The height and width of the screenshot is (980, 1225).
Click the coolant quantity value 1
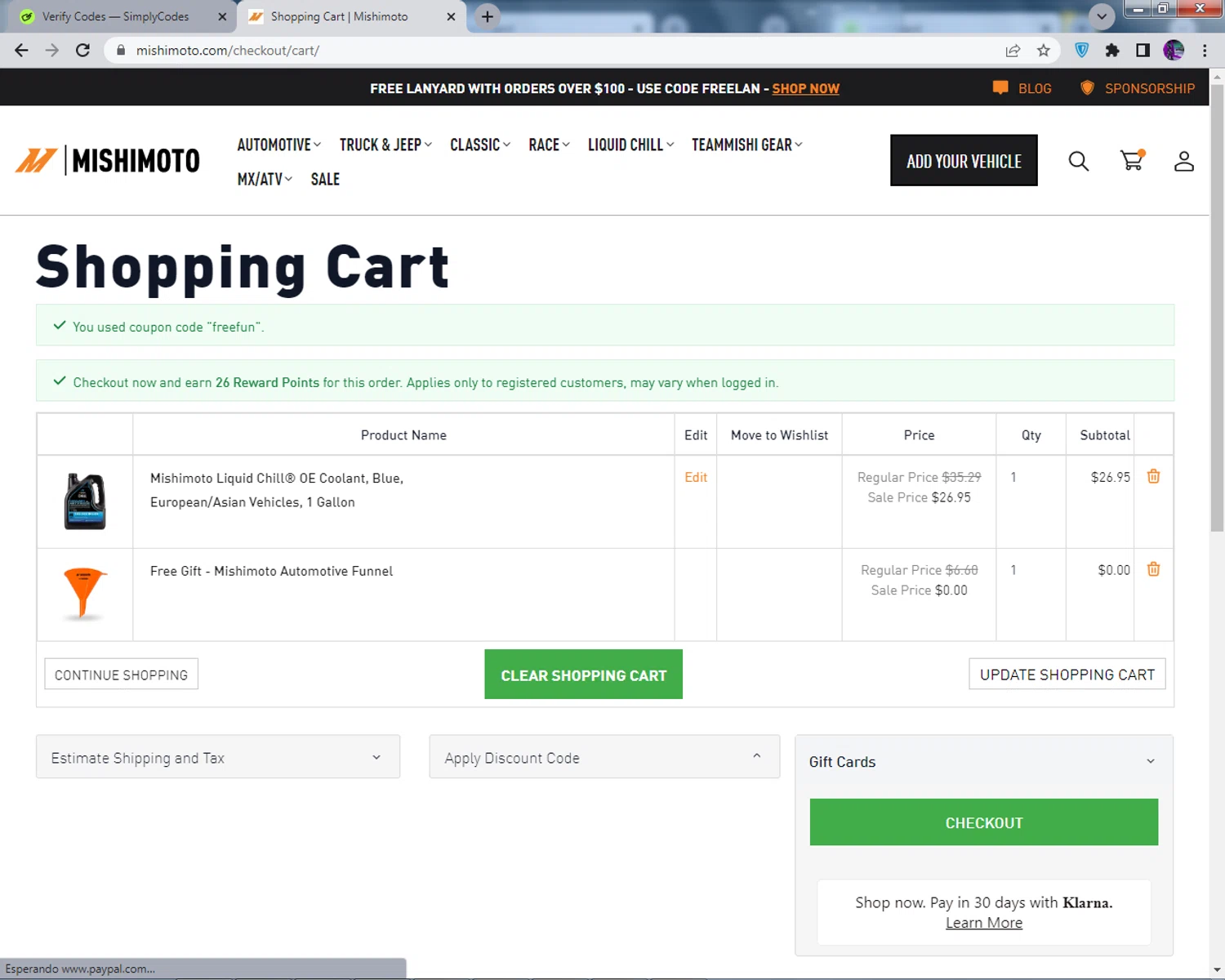(x=1013, y=477)
